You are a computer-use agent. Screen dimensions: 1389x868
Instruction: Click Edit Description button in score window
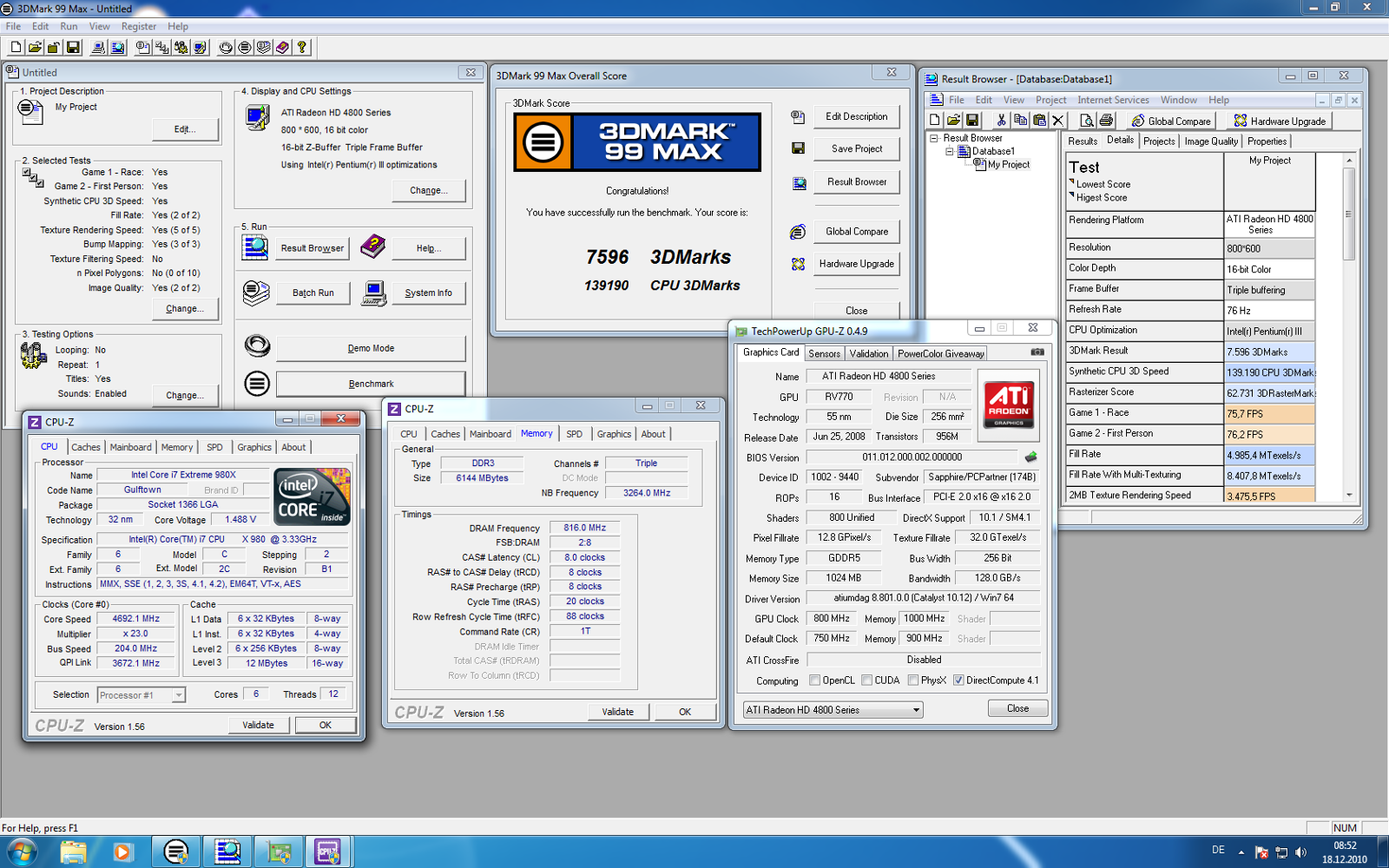pos(857,116)
